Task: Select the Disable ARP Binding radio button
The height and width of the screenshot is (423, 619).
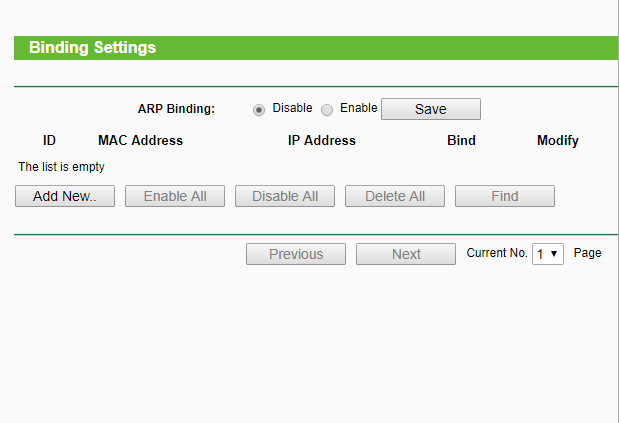Action: 259,109
